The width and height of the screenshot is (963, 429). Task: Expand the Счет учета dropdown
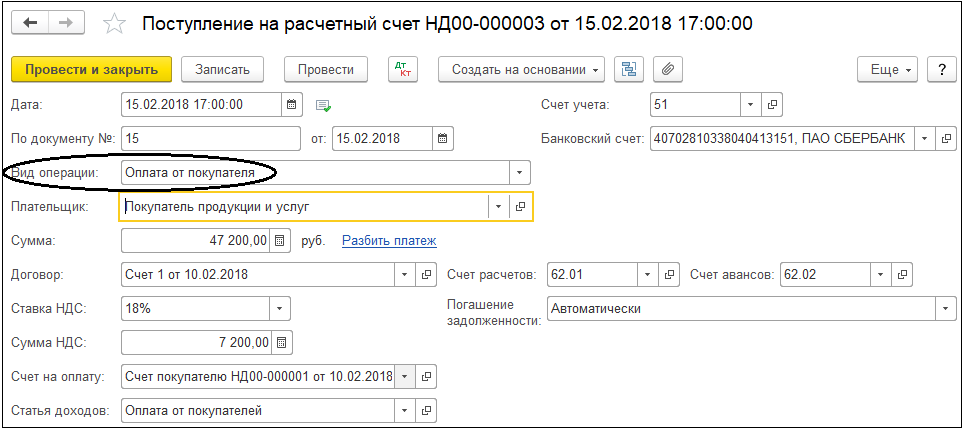pyautogui.click(x=751, y=104)
